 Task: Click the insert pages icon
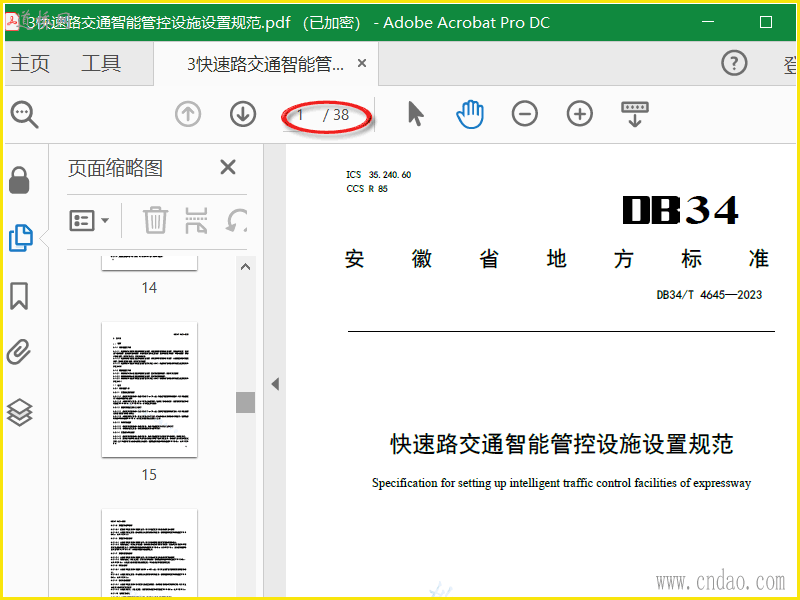click(196, 220)
